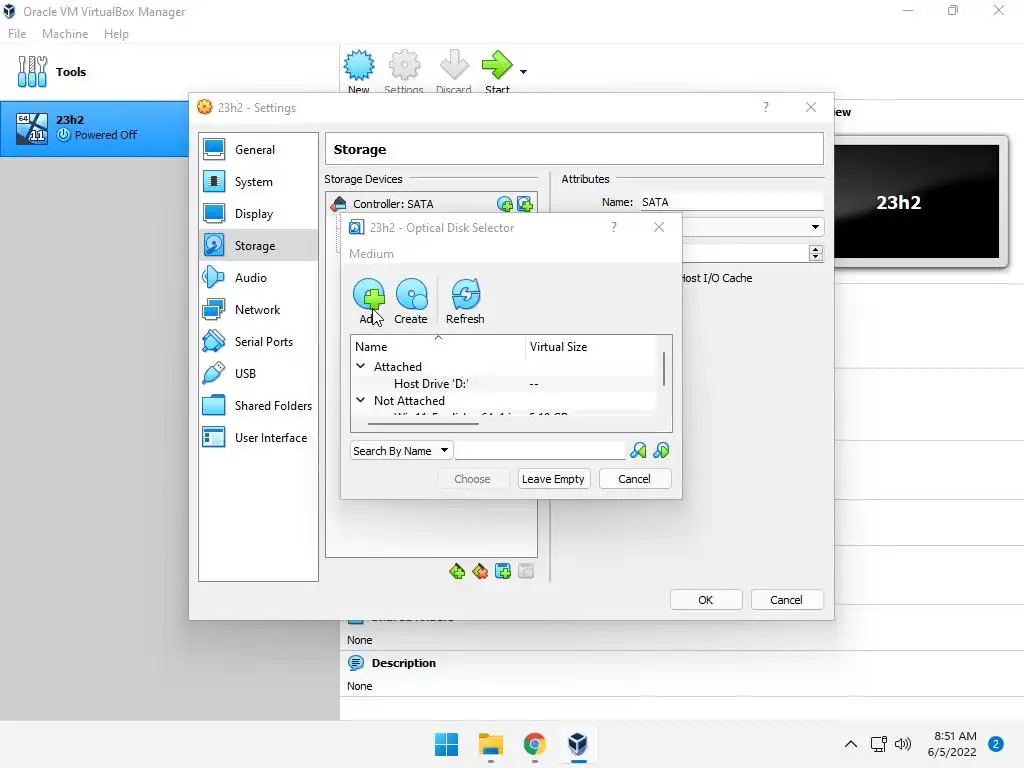The height and width of the screenshot is (768, 1024).
Task: Click help question mark of Settings dialog
Action: pos(766,107)
